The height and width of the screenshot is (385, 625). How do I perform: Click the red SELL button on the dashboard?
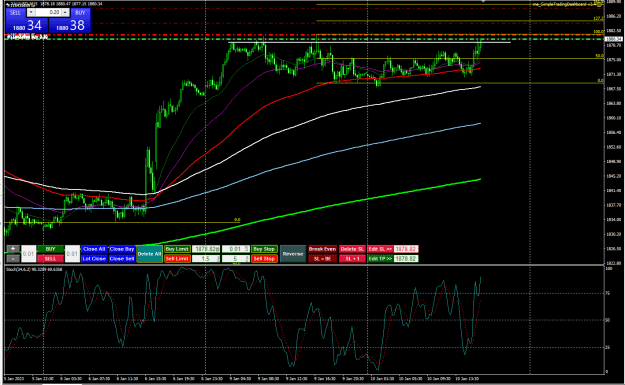(50, 259)
